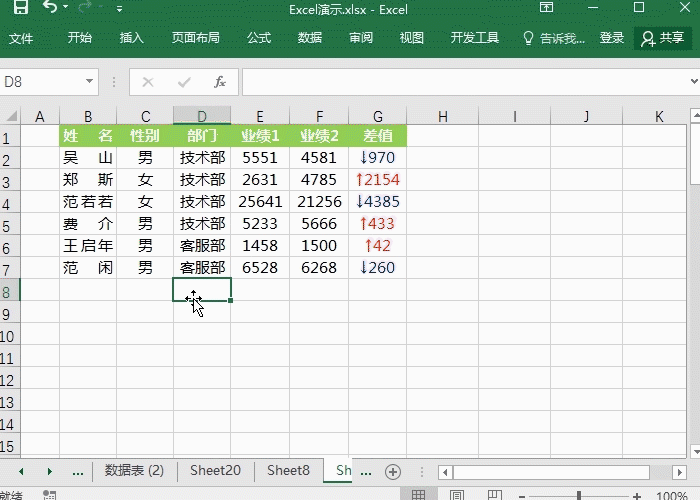The image size is (700, 500).
Task: Select column G header
Action: coord(378,117)
